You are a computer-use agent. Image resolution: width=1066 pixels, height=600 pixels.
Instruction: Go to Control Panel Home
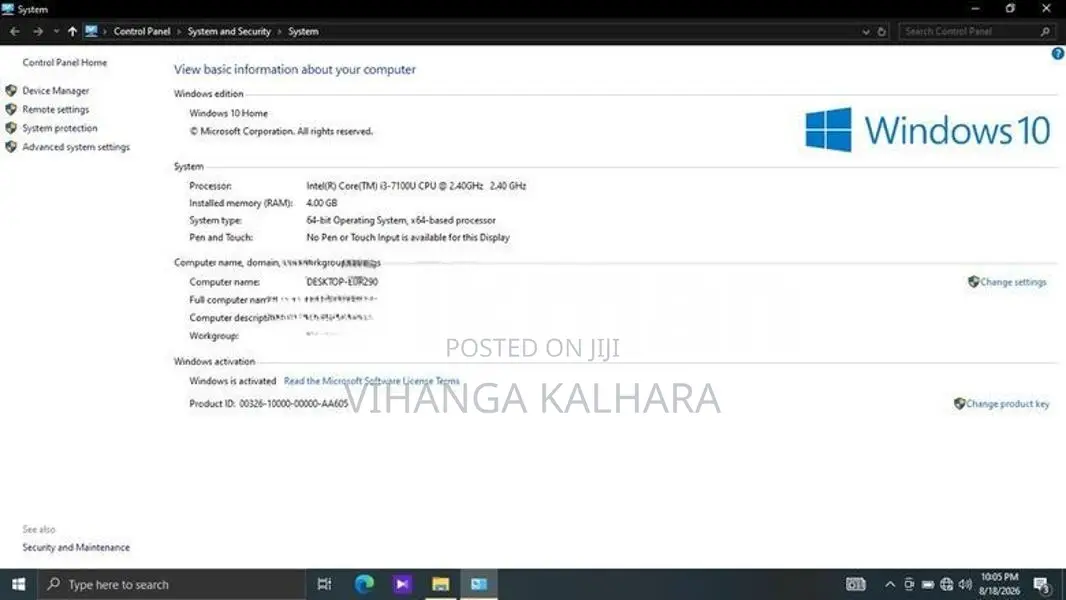click(x=65, y=63)
